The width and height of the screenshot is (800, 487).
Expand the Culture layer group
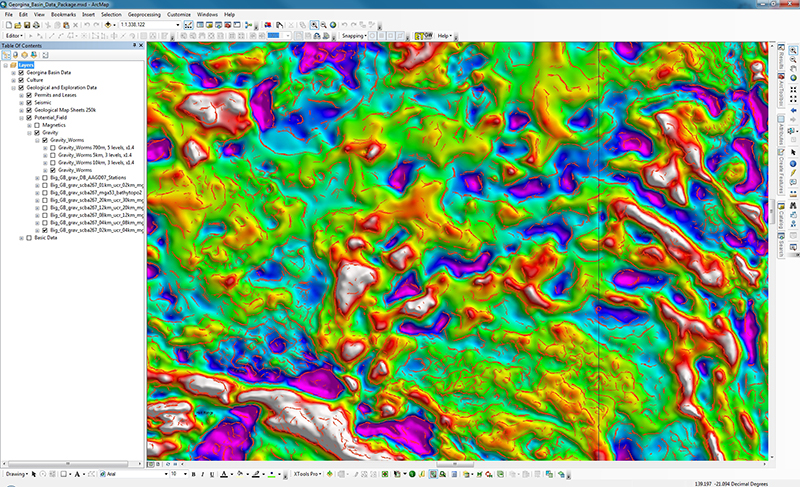click(13, 80)
